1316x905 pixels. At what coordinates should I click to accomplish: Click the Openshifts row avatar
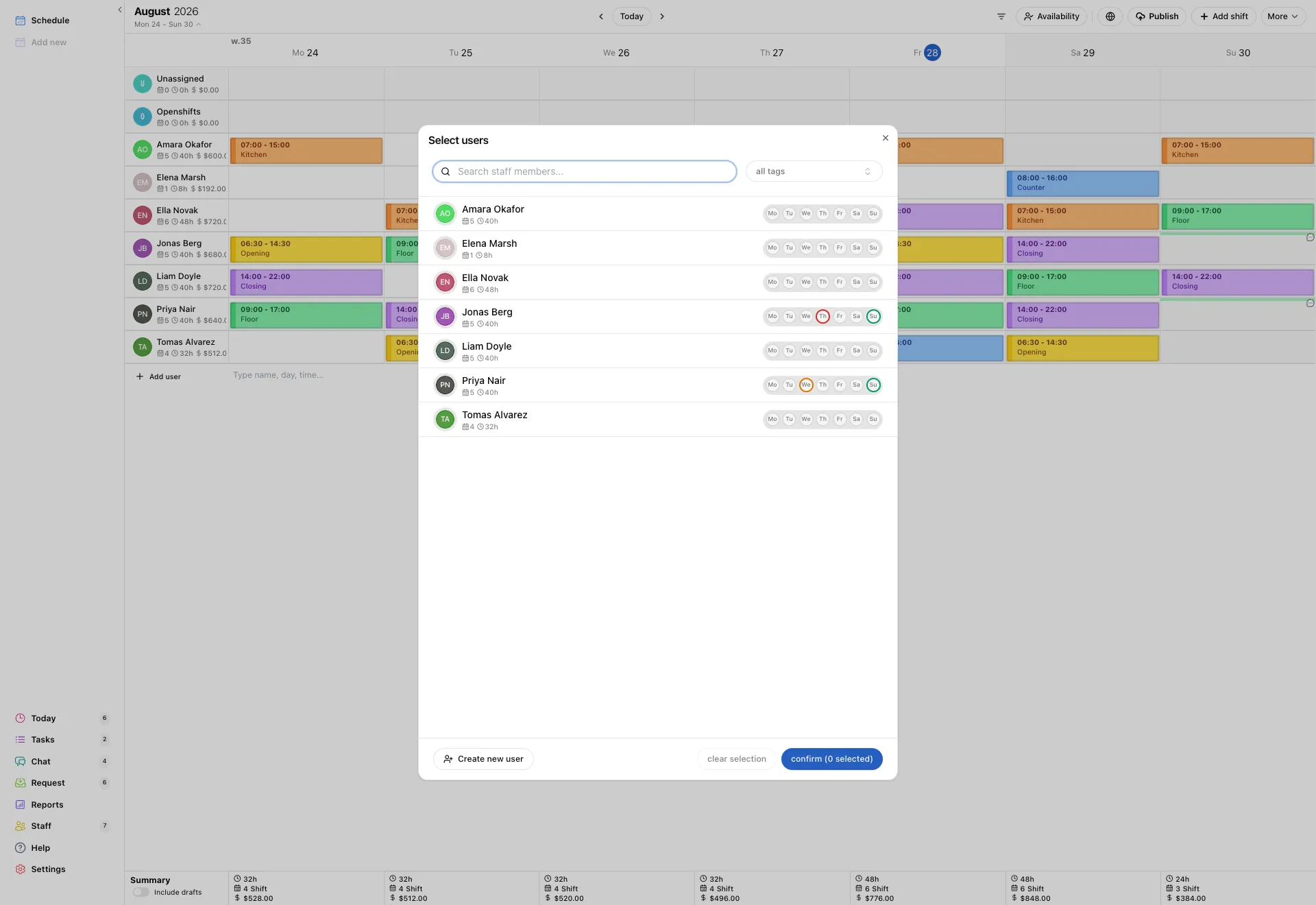pyautogui.click(x=142, y=117)
